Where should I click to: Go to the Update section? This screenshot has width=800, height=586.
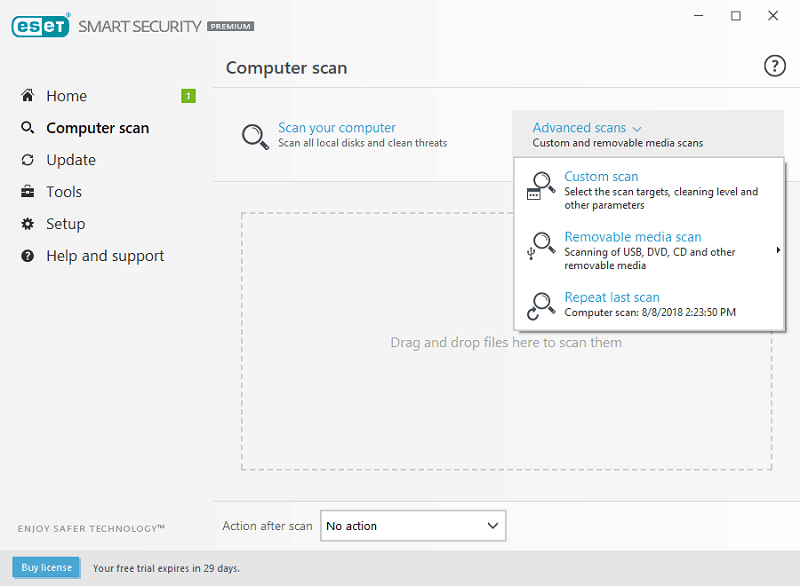(71, 160)
